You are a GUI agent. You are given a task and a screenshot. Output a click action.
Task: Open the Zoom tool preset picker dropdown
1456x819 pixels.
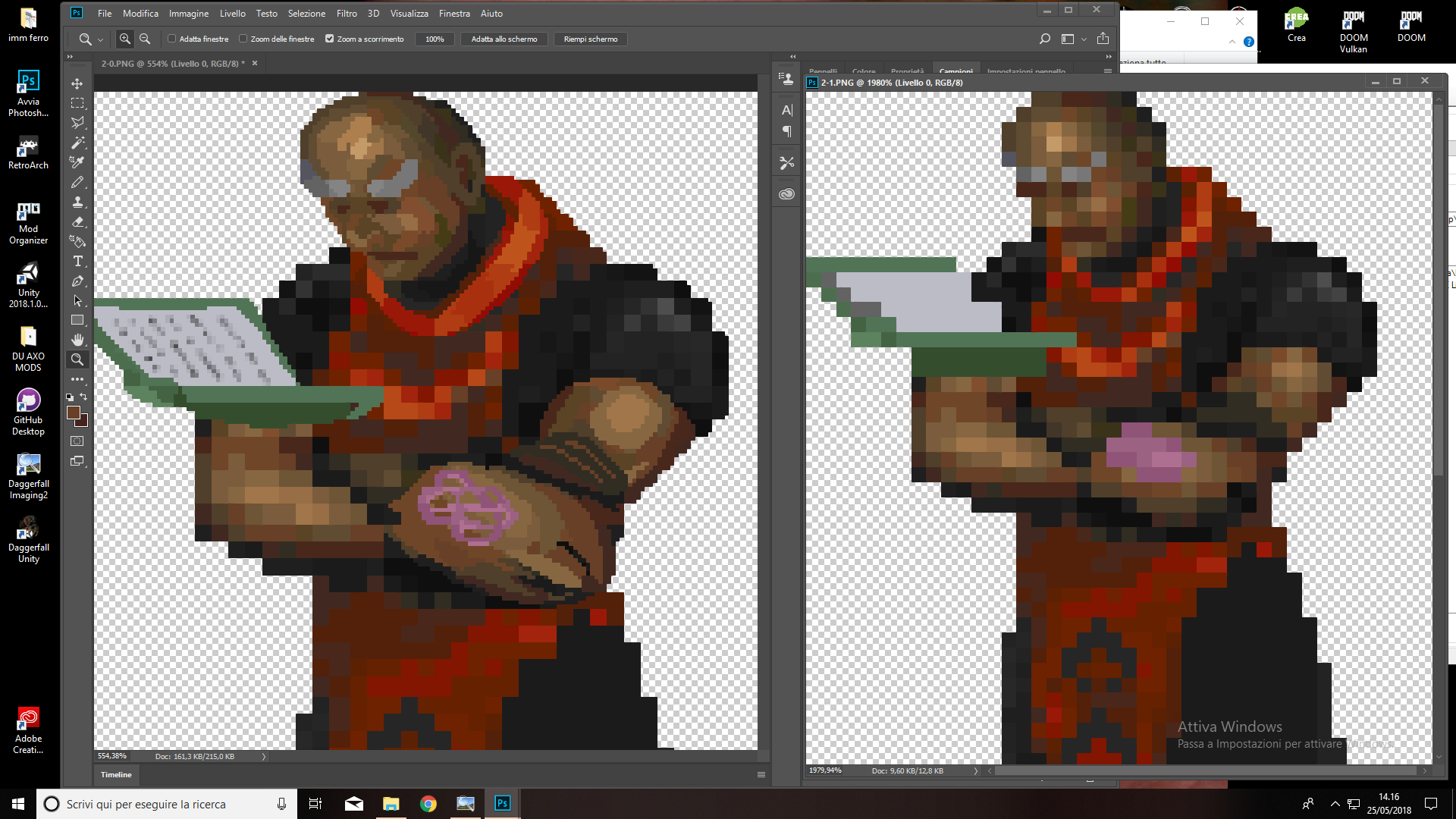pyautogui.click(x=100, y=39)
